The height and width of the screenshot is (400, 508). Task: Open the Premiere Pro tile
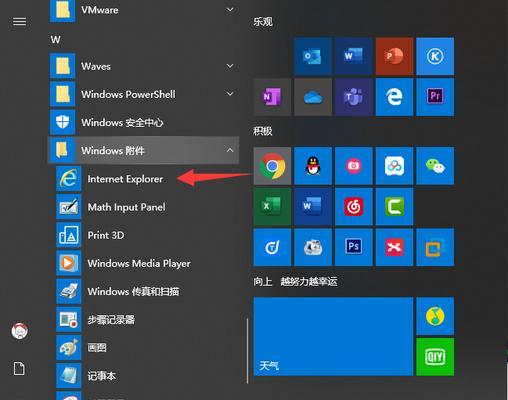point(435,97)
